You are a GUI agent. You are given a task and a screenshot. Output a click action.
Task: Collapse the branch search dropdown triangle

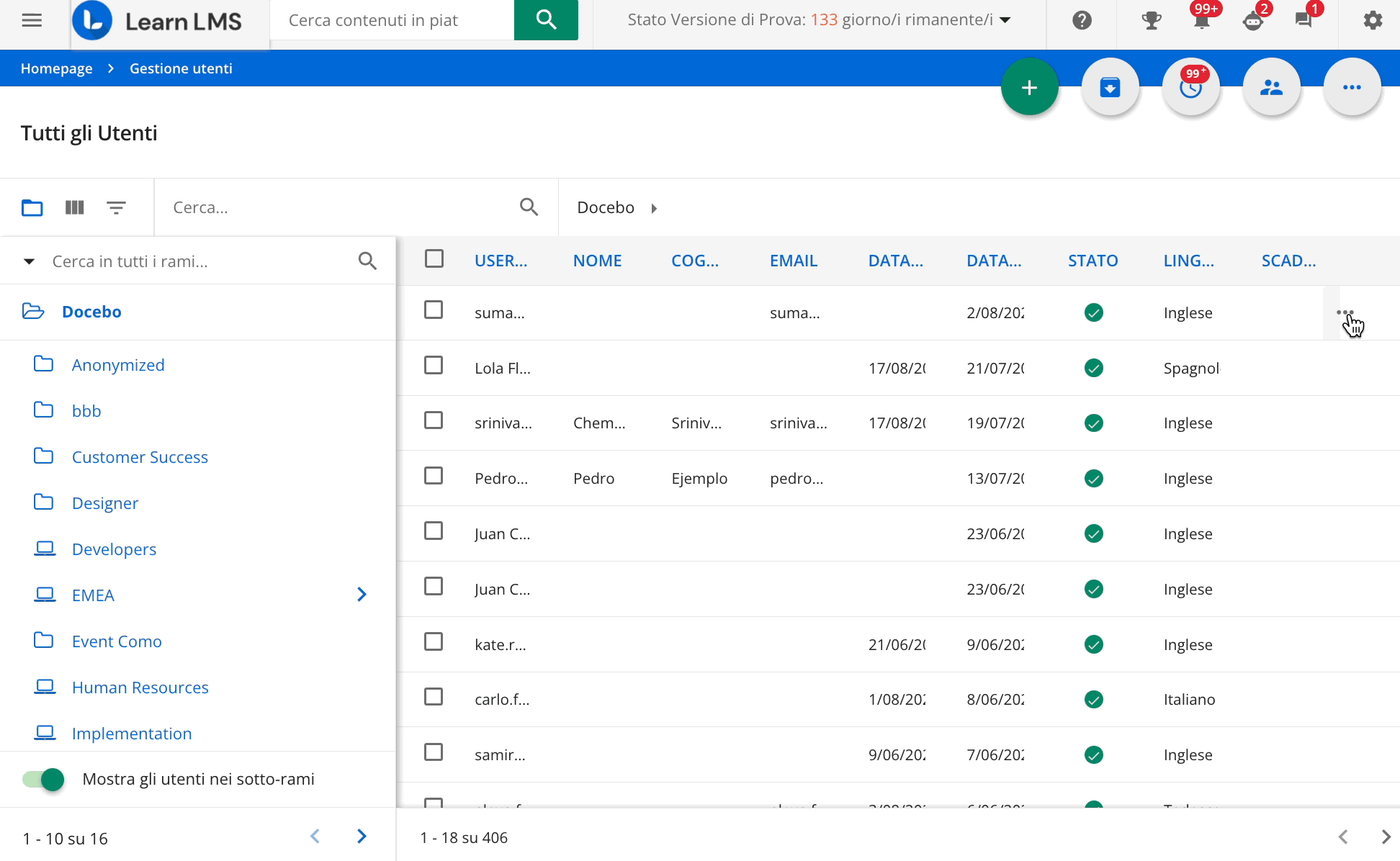pos(29,261)
